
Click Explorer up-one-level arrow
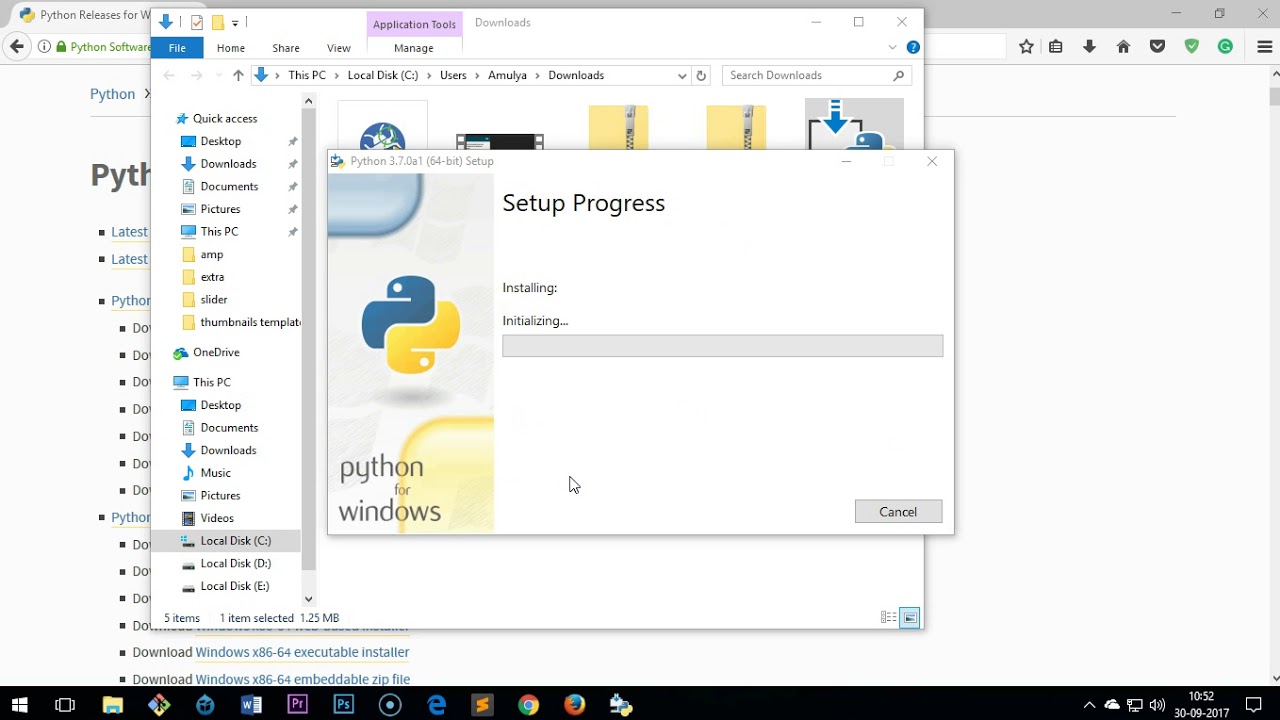pyautogui.click(x=238, y=75)
